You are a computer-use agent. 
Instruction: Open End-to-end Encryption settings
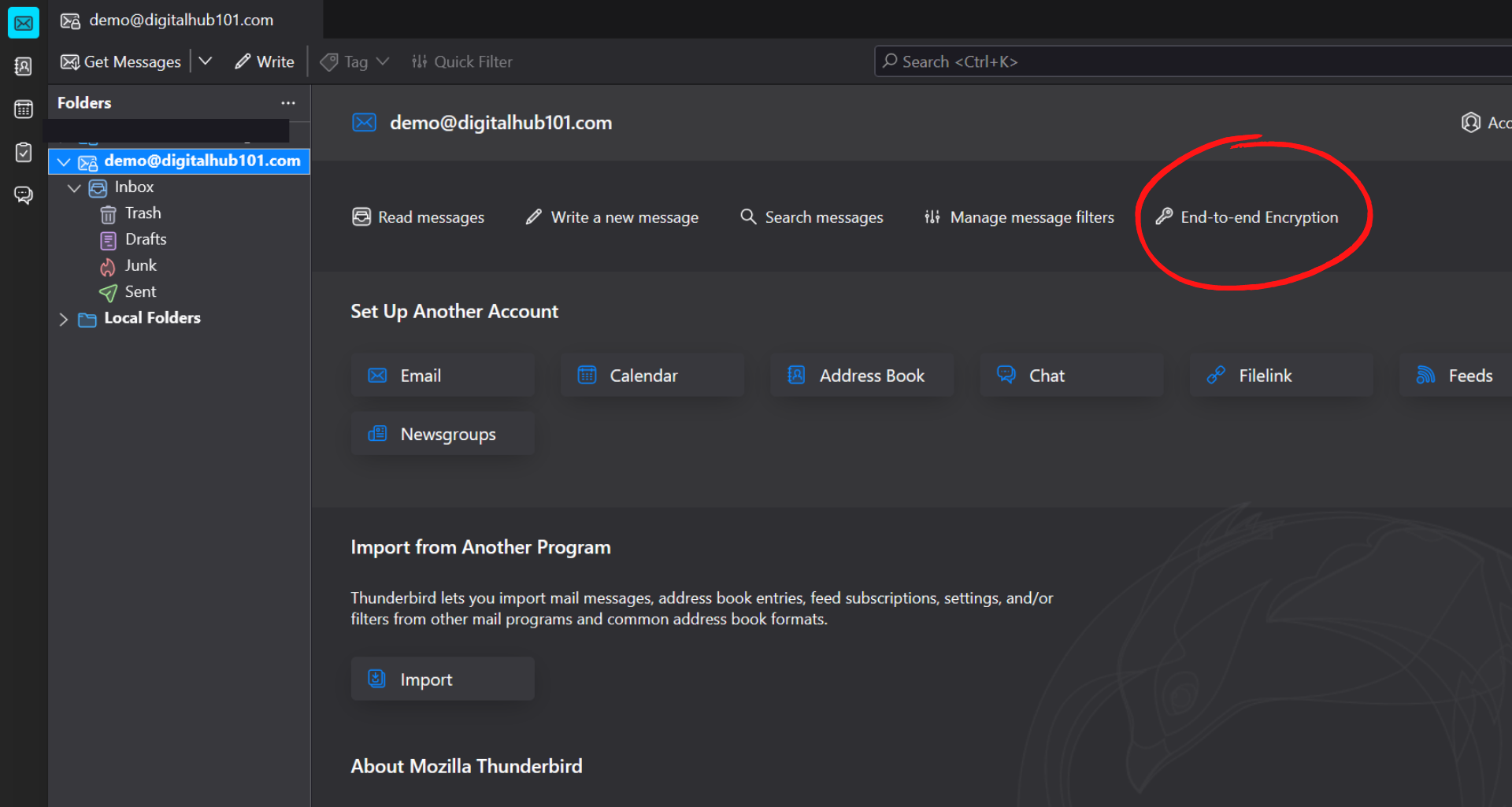coord(1247,217)
